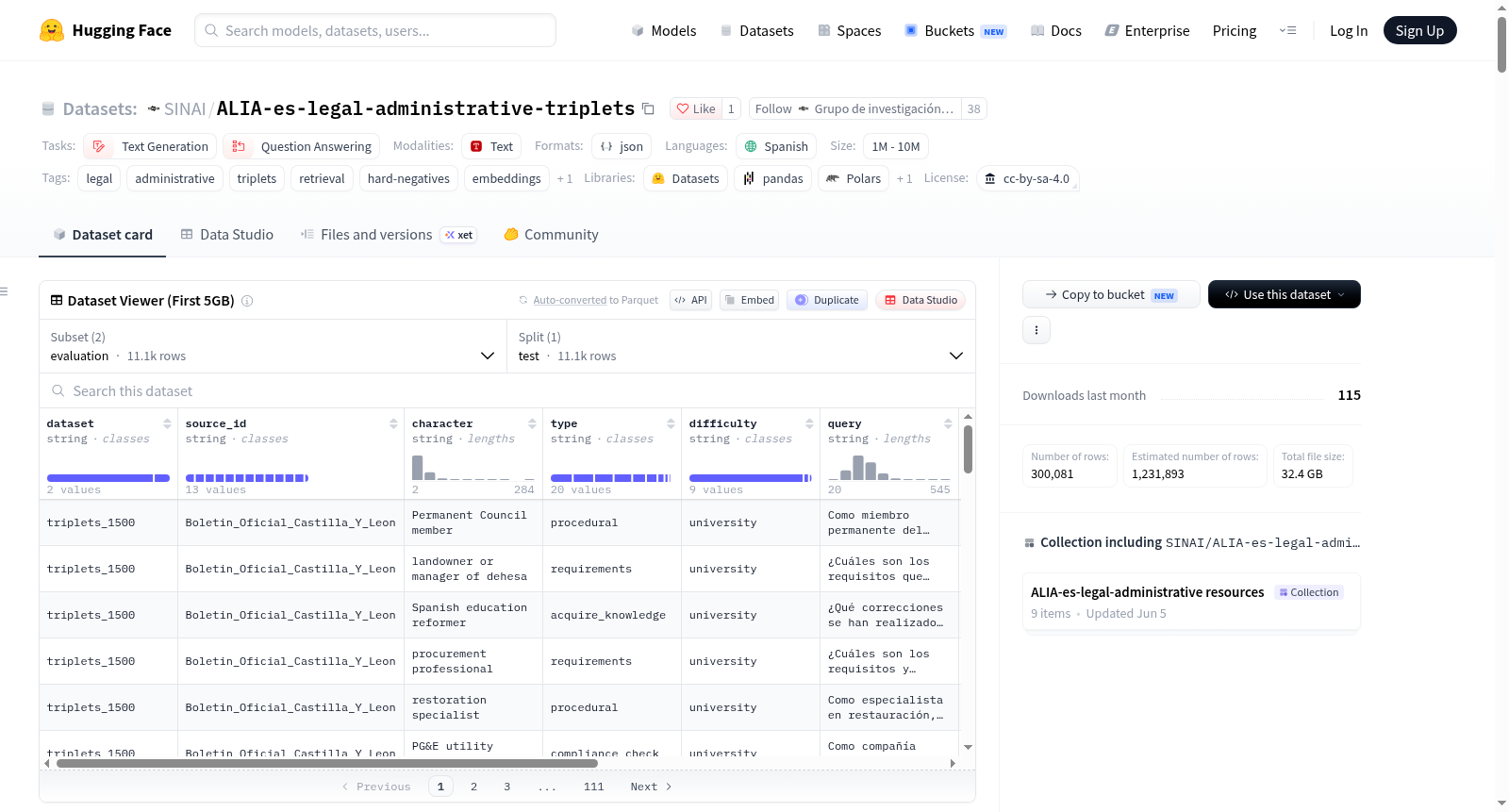The height and width of the screenshot is (812, 1509).
Task: Select the pandas library tag
Action: 772,178
